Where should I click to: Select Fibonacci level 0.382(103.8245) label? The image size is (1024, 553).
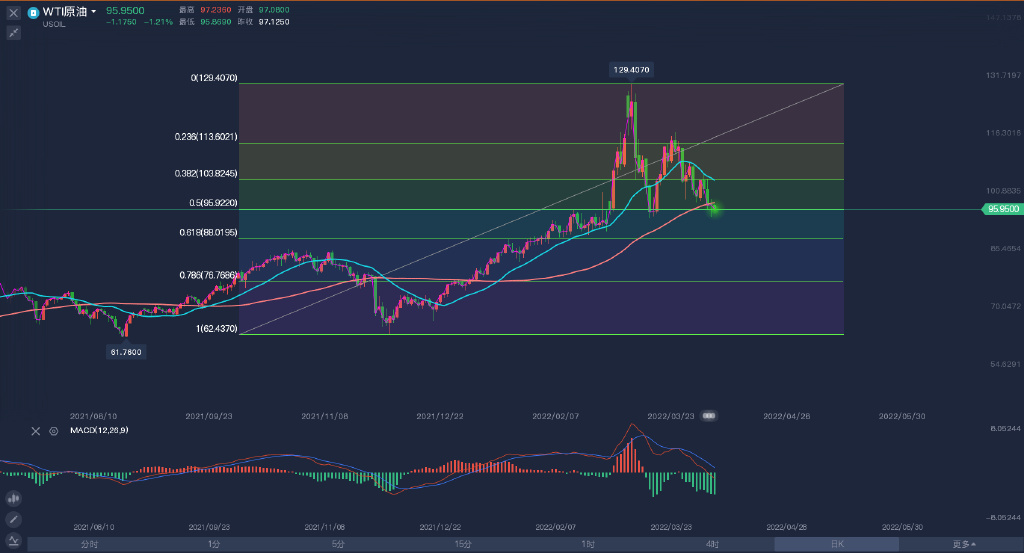tap(206, 174)
